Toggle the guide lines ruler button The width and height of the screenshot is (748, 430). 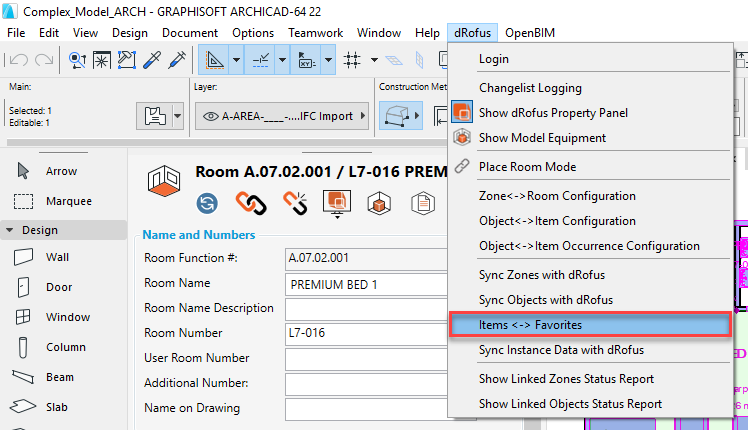pos(214,60)
